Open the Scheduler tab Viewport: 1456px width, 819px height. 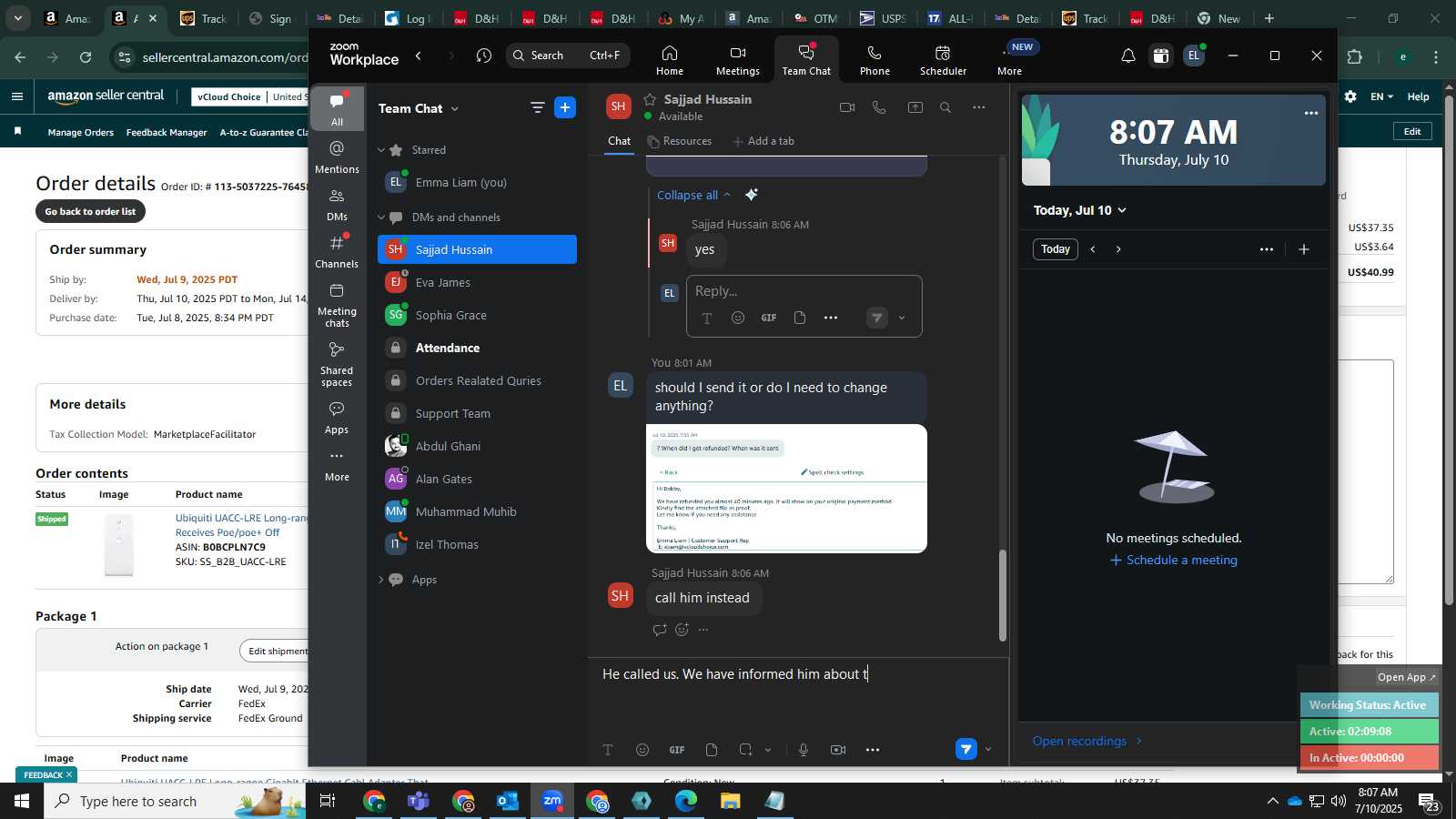[x=943, y=60]
